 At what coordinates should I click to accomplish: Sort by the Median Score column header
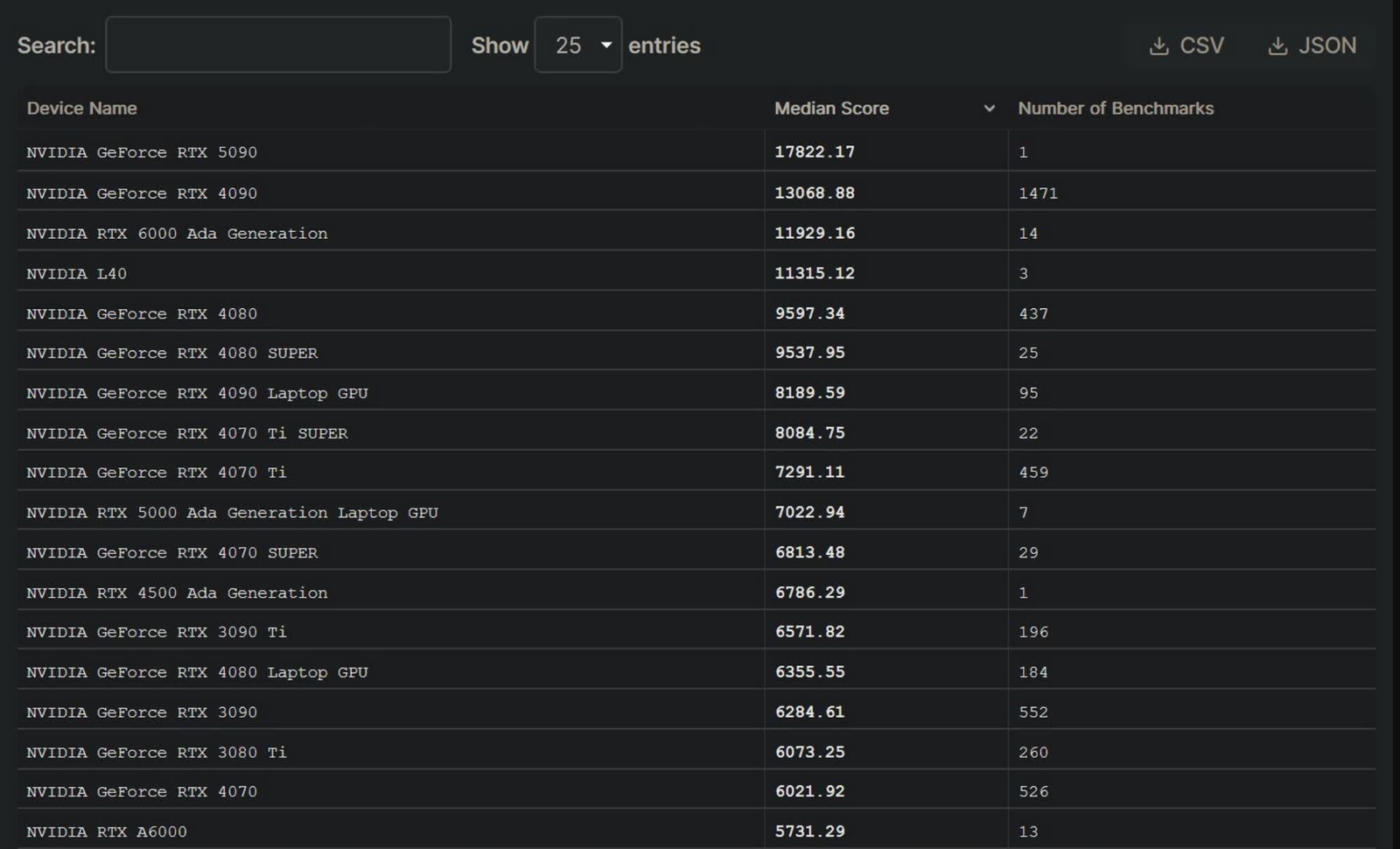[831, 109]
